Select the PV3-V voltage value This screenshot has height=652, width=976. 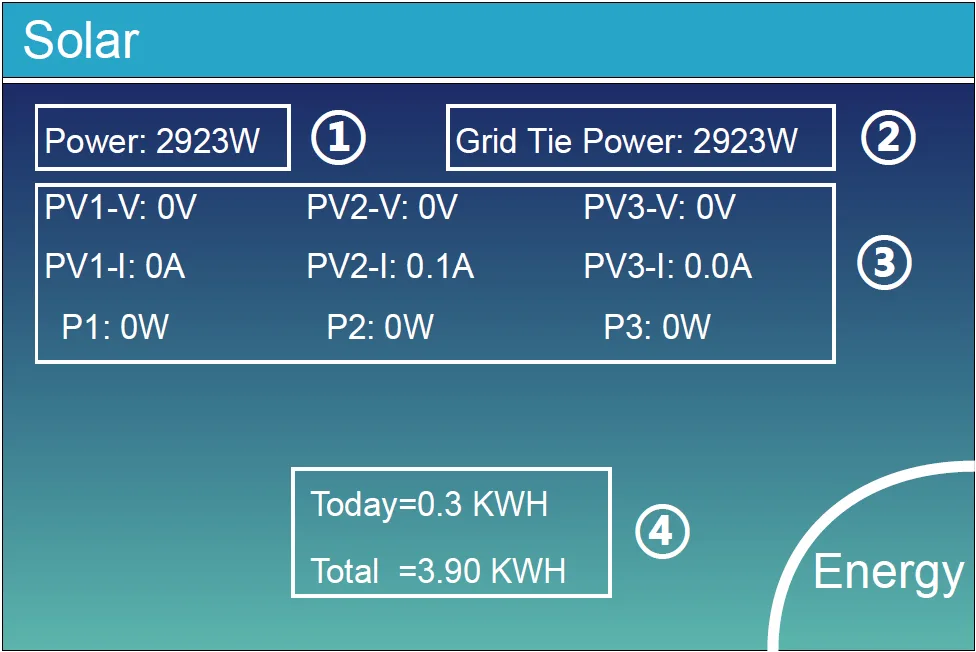click(x=659, y=208)
